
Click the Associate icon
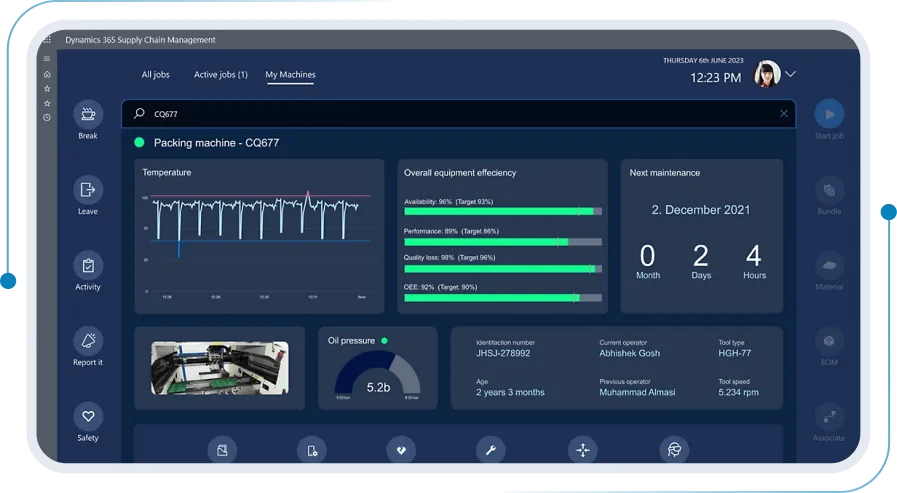click(829, 417)
